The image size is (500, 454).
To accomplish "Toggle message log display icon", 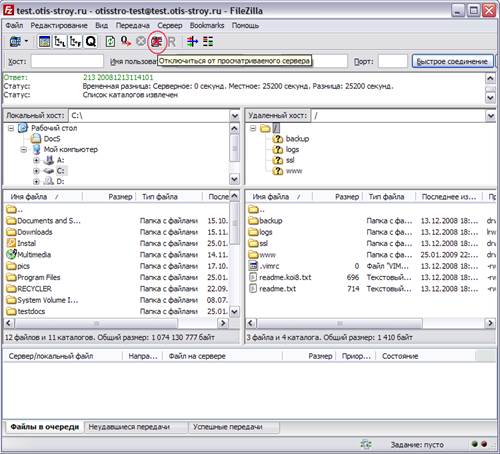I will pyautogui.click(x=44, y=42).
